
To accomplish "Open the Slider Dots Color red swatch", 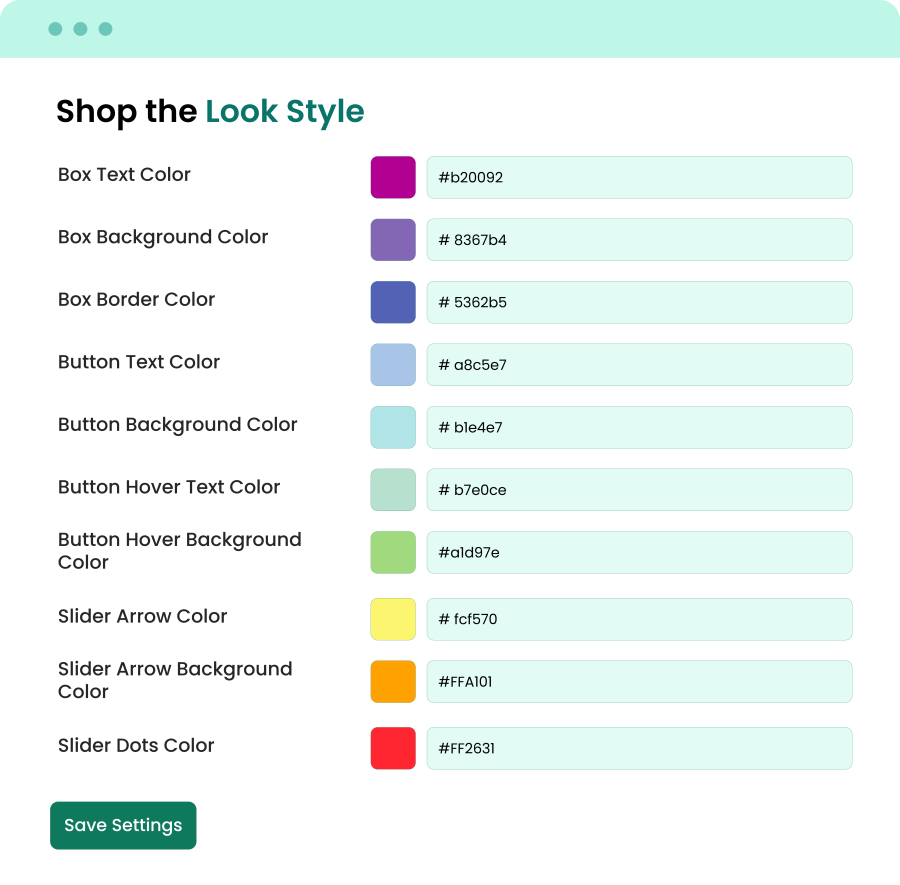I will pos(393,748).
